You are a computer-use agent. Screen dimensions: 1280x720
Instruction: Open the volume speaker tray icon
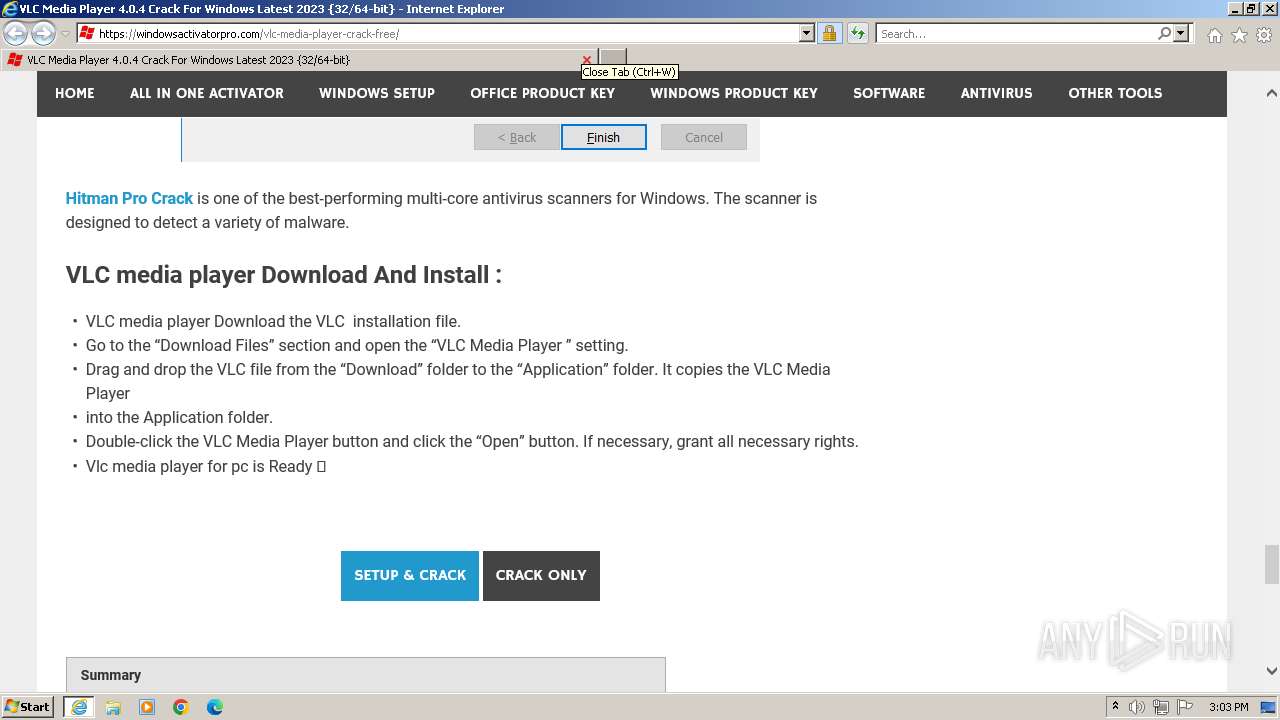[x=1137, y=707]
